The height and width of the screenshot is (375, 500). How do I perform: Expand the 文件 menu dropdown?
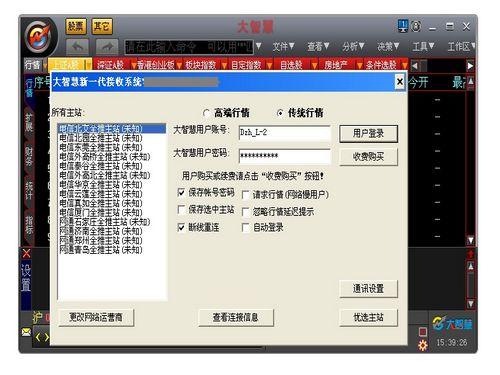(283, 46)
